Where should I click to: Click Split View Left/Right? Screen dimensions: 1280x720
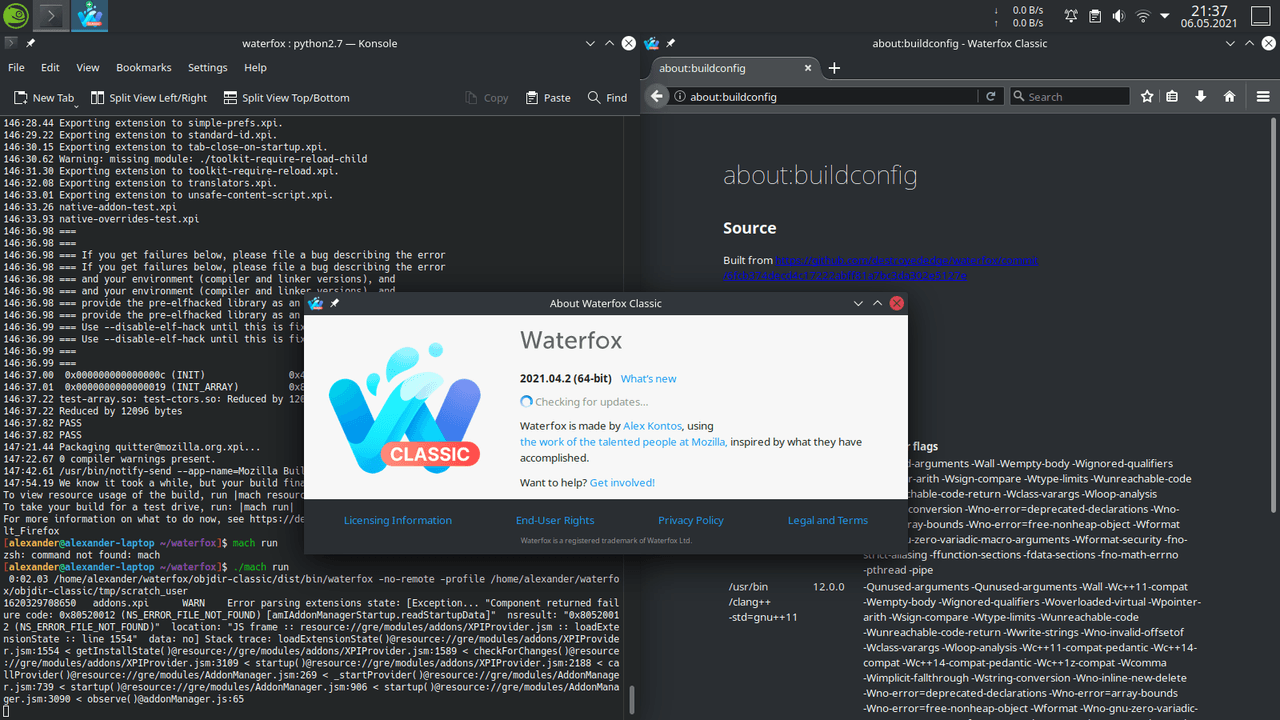tap(149, 98)
